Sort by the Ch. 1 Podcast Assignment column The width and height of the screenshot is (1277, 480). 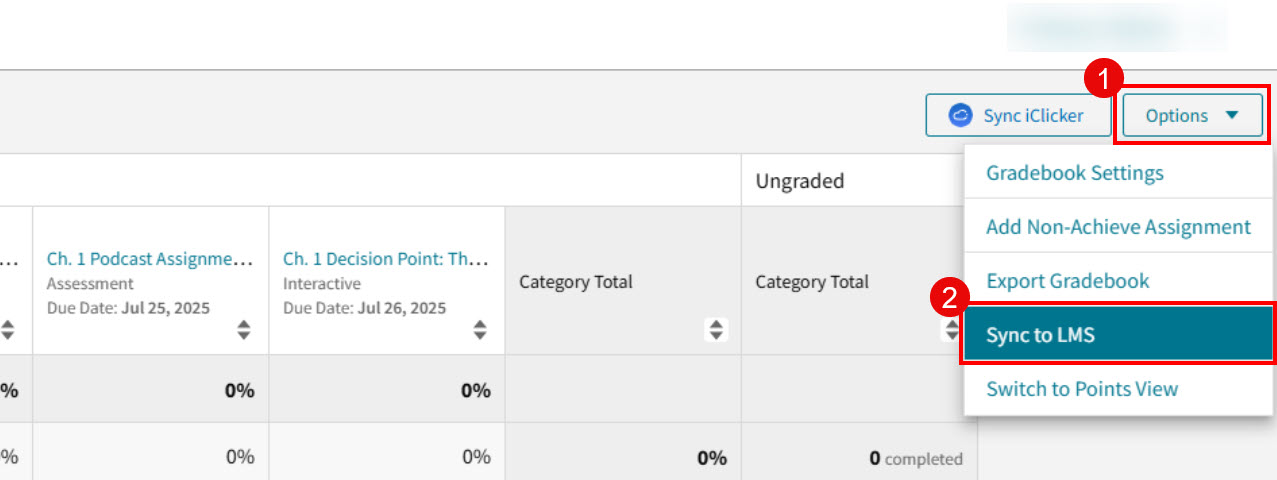tap(244, 329)
